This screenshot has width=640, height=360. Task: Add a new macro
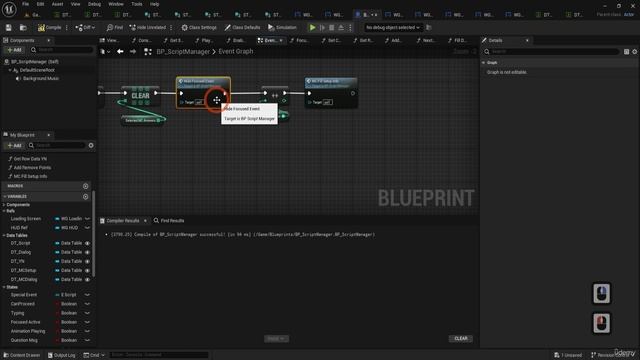85,186
